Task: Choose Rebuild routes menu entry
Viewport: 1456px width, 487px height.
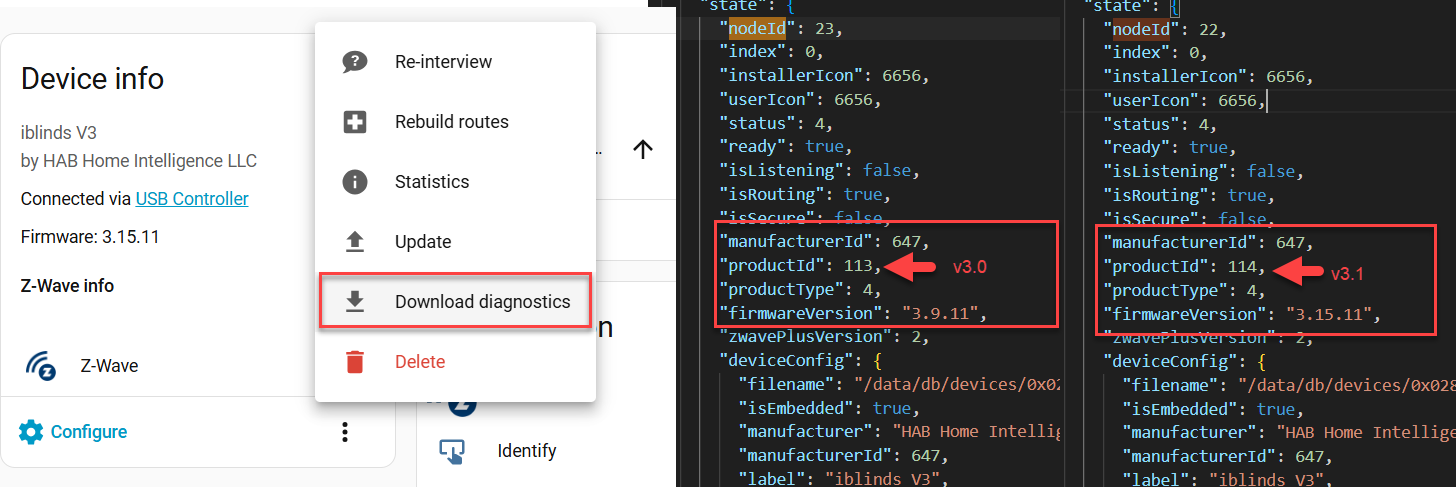Action: click(x=456, y=122)
